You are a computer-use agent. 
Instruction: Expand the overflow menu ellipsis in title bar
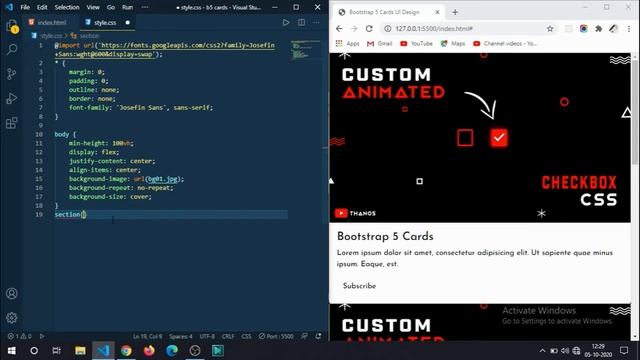point(145,7)
